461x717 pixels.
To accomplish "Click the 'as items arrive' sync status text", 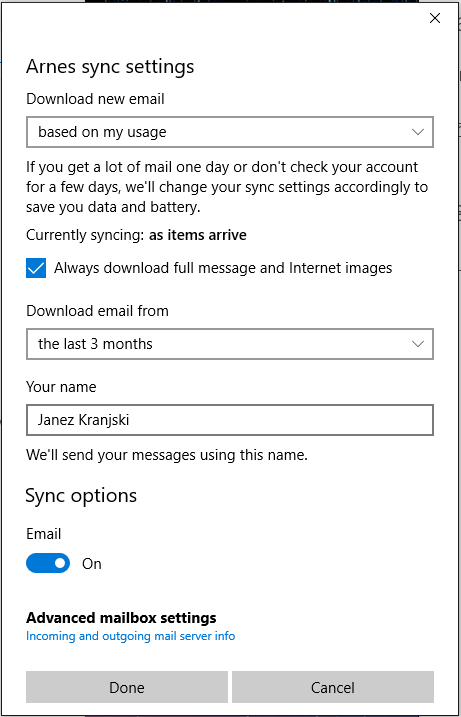I will [198, 235].
